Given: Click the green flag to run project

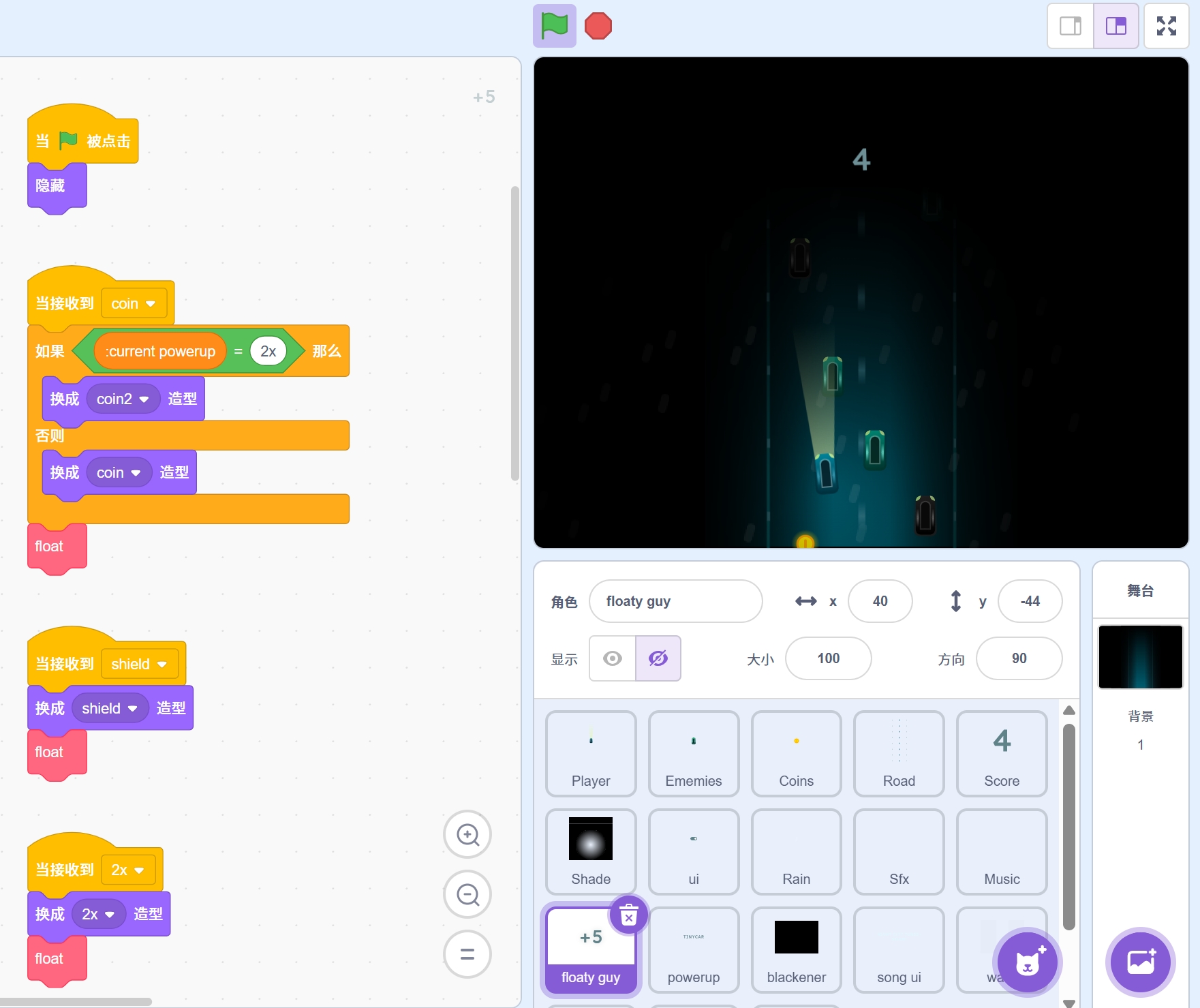Looking at the screenshot, I should pos(554,27).
